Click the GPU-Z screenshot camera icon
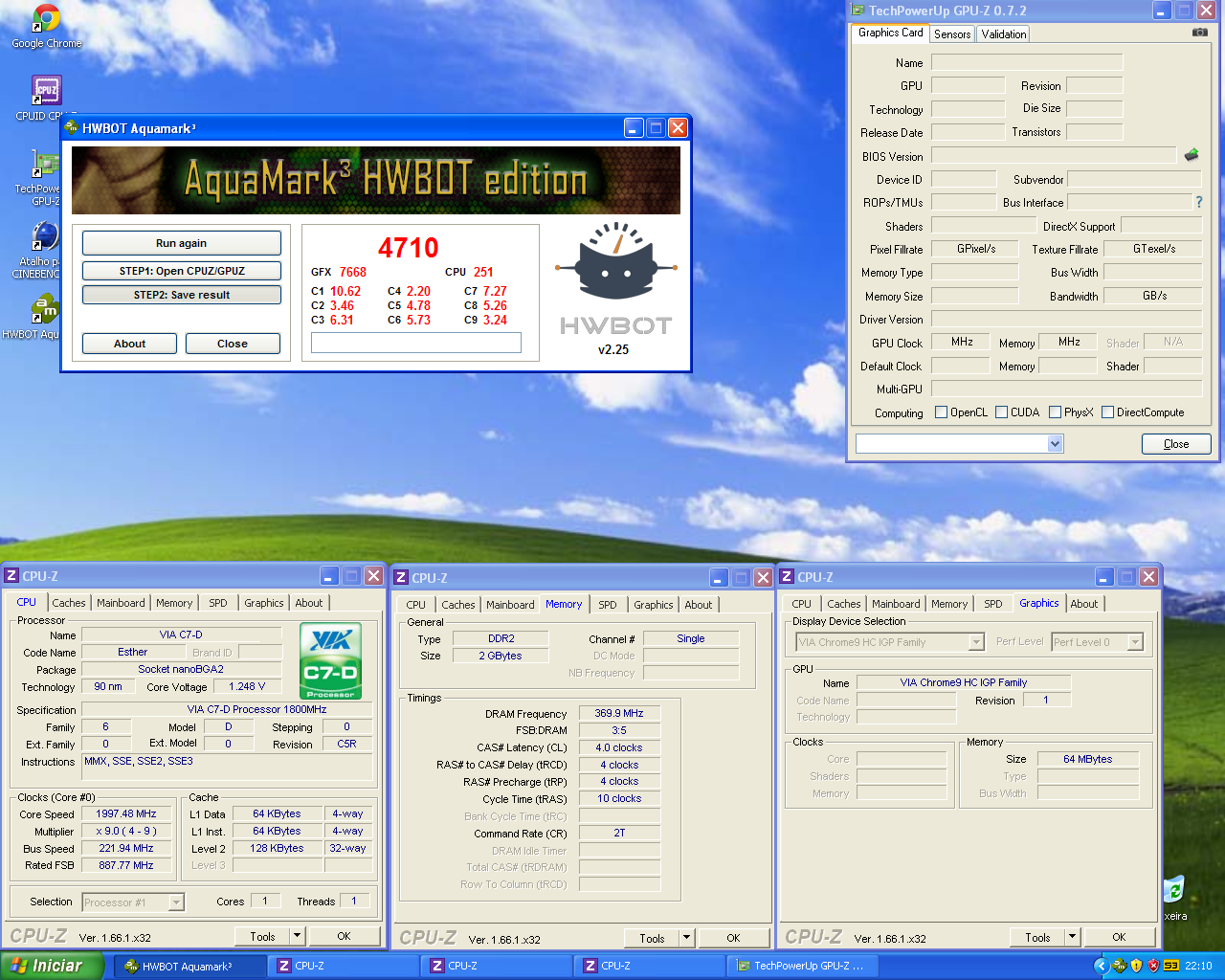Screen dimensions: 1225x980 [1199, 33]
